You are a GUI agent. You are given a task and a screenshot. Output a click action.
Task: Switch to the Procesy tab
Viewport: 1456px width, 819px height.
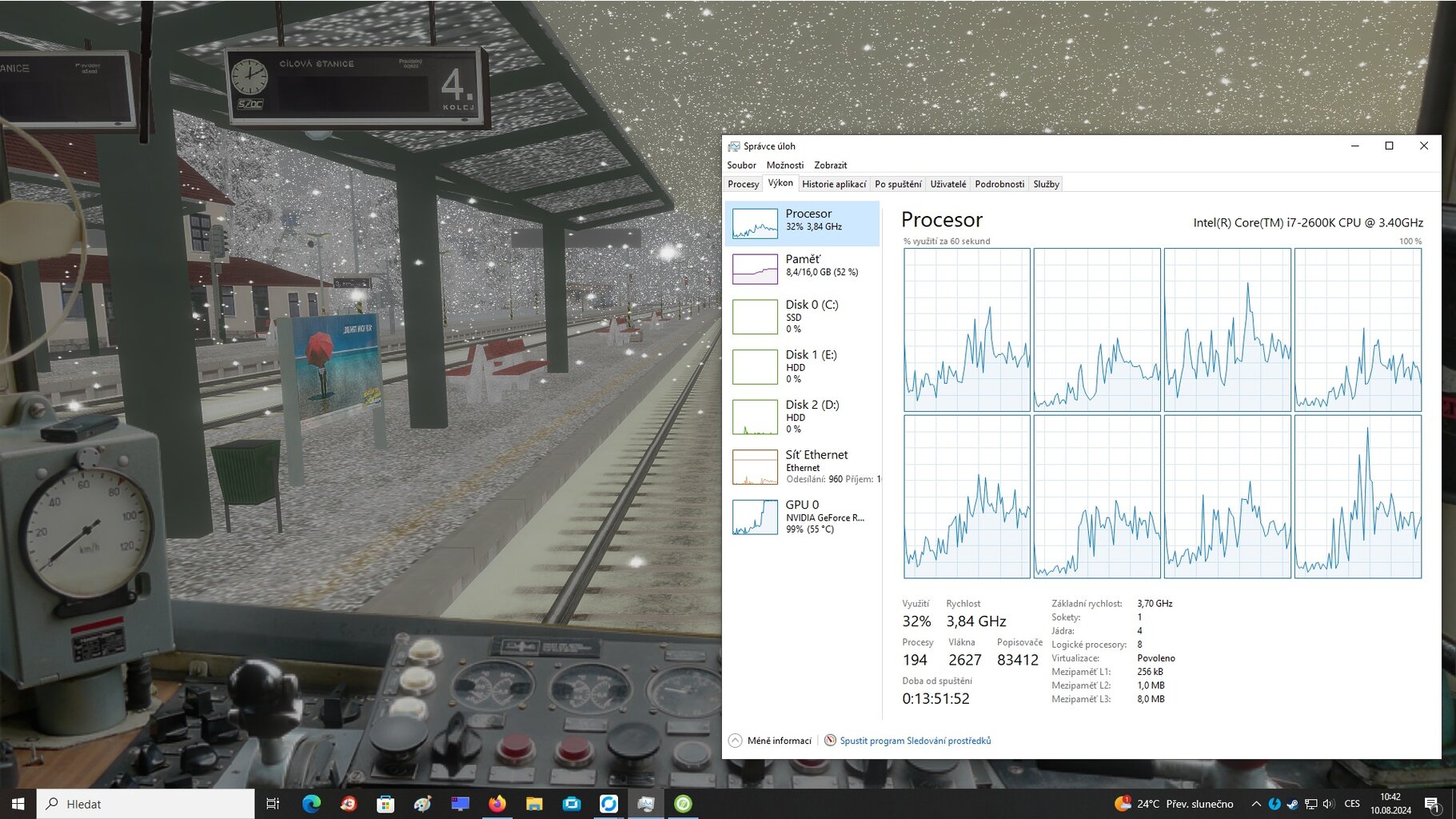point(743,184)
